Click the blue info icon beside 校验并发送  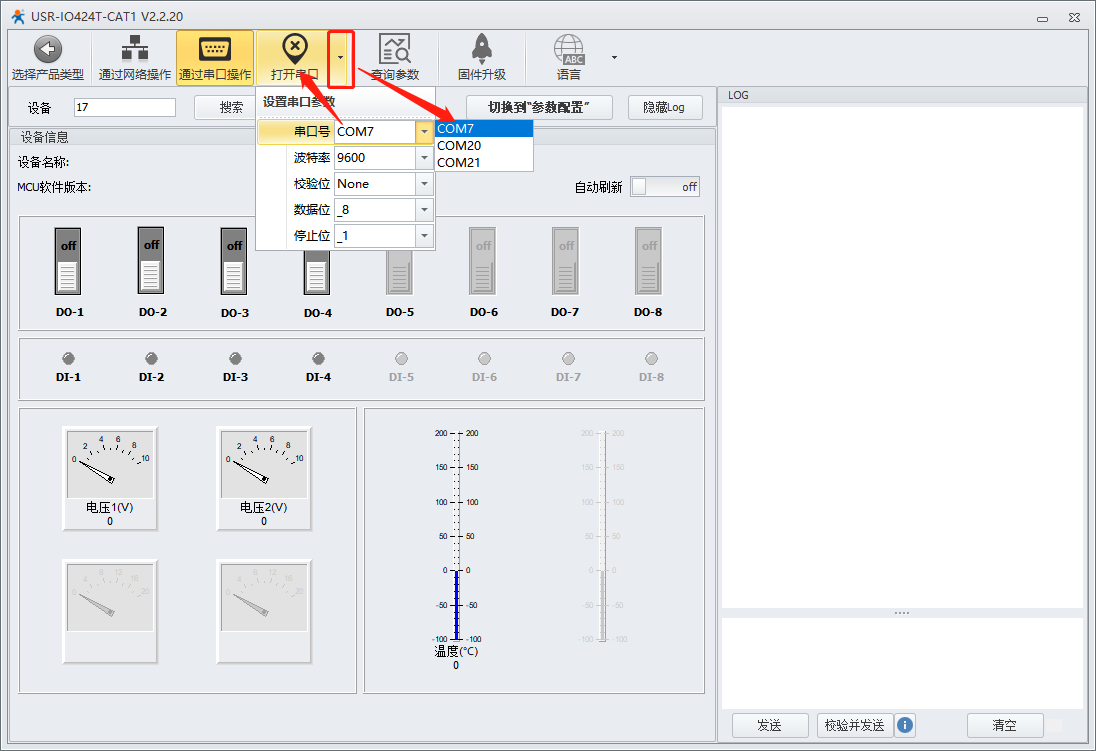(904, 725)
